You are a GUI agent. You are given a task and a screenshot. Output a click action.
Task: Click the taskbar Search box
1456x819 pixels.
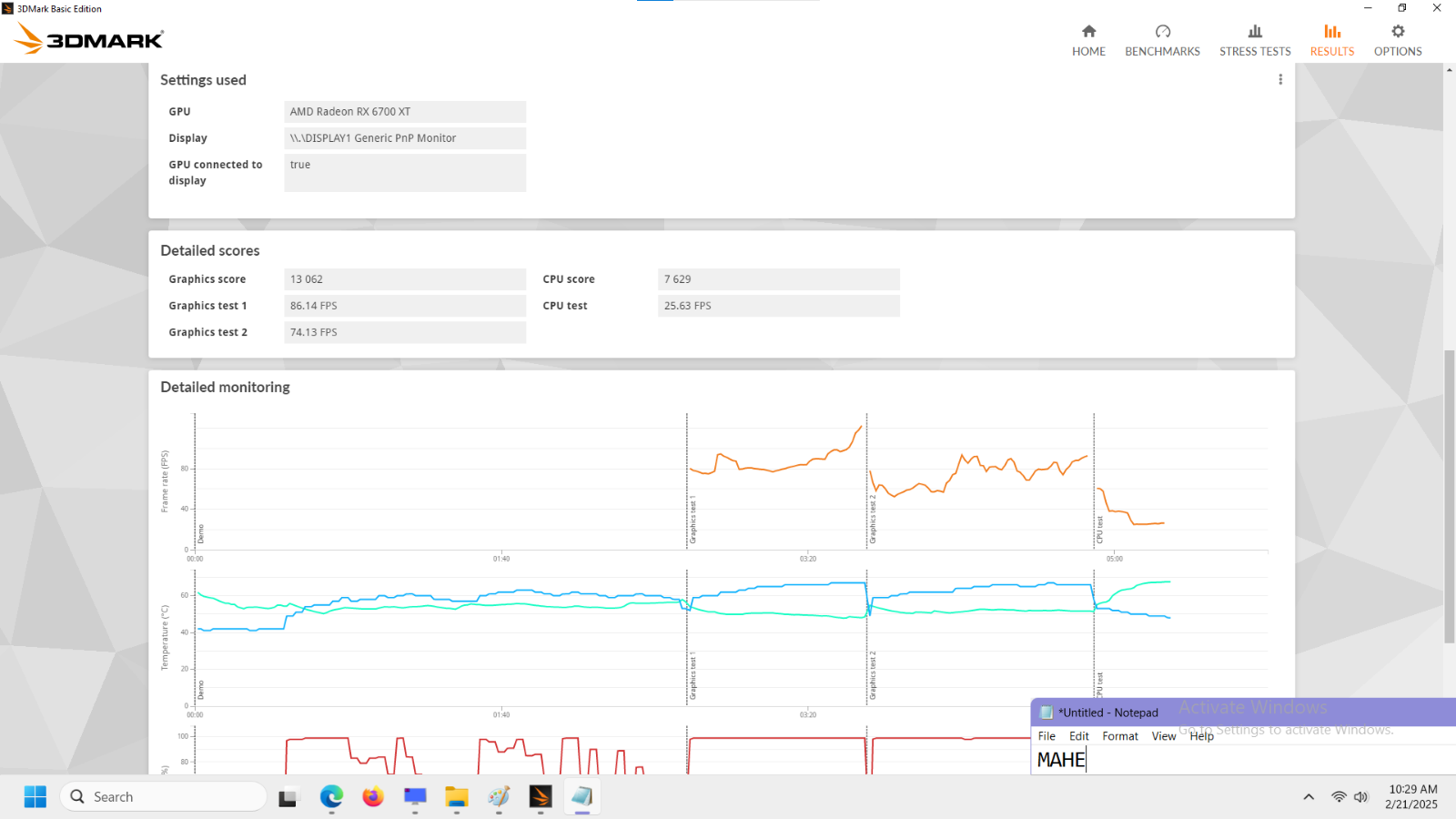164,797
